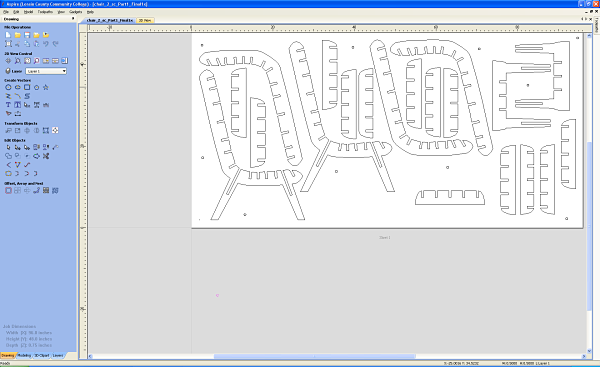The image size is (600, 367).
Task: Open the Measure tool
Action: [55, 147]
